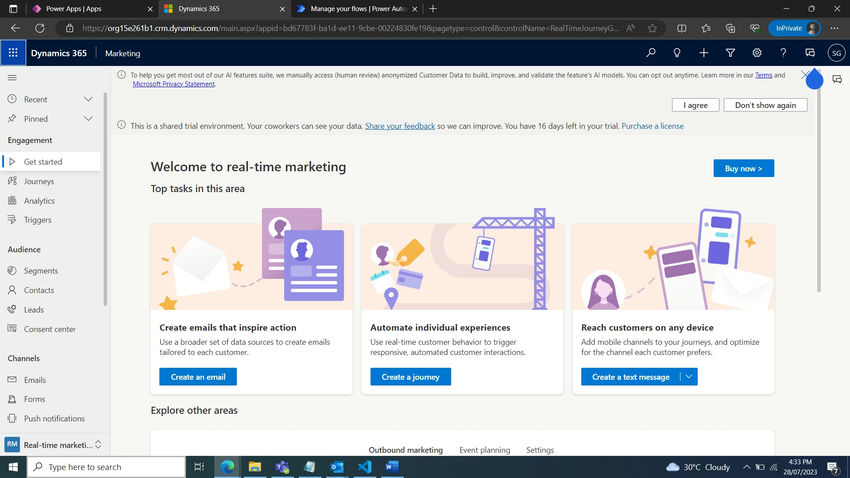Expand the Recent section

pyautogui.click(x=88, y=99)
